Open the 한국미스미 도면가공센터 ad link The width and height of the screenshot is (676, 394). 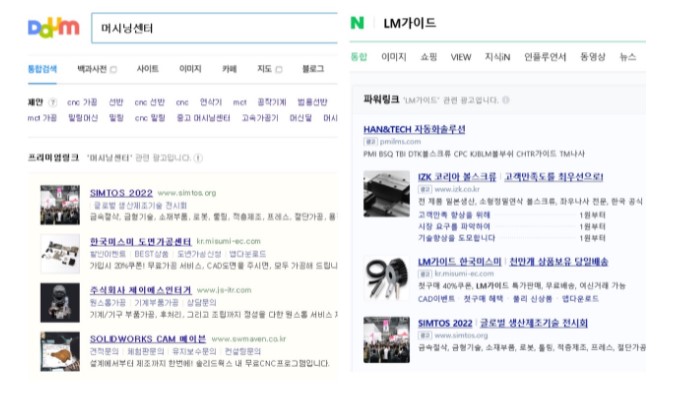click(141, 241)
